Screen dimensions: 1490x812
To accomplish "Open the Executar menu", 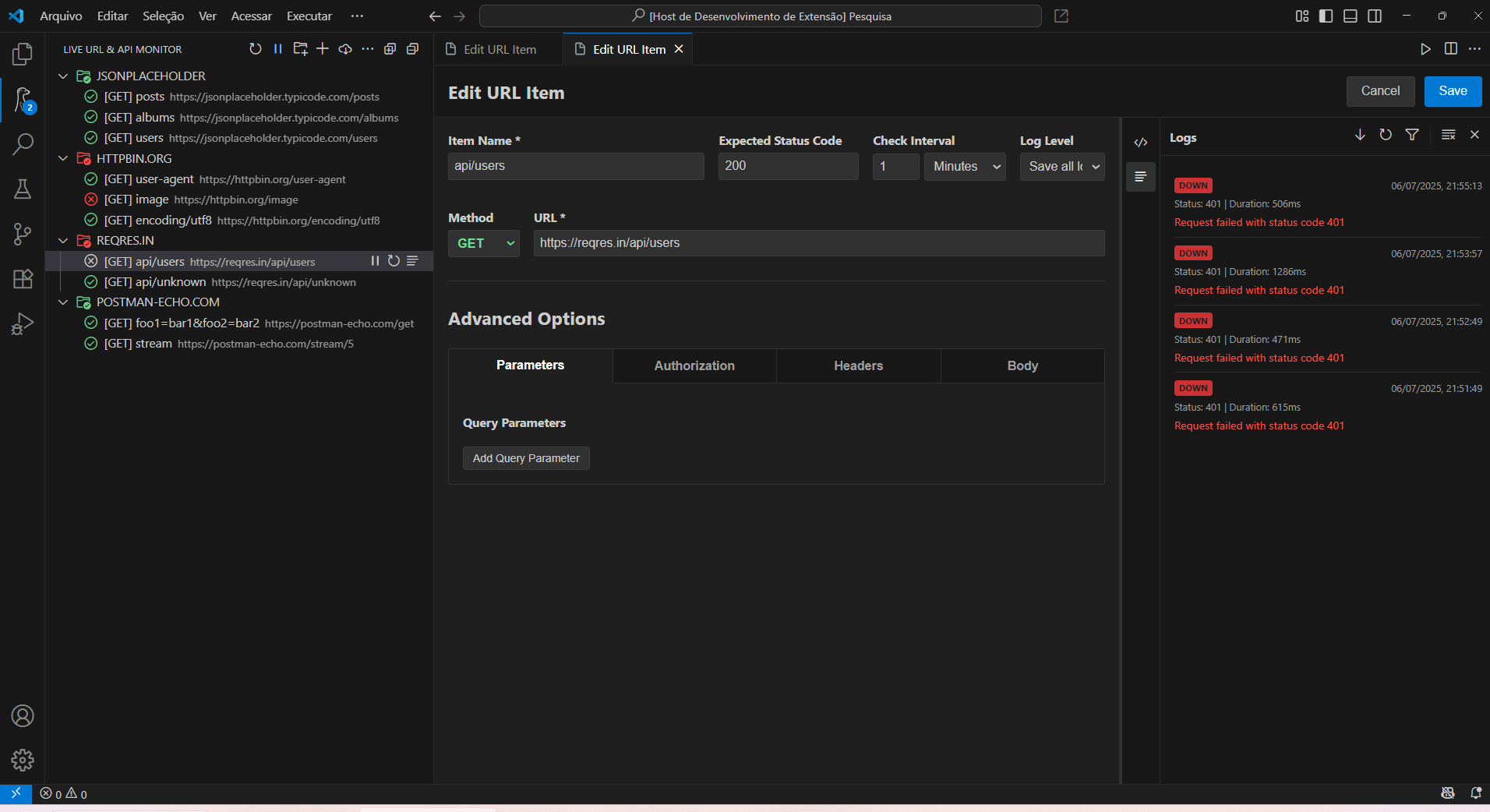I will tap(309, 16).
